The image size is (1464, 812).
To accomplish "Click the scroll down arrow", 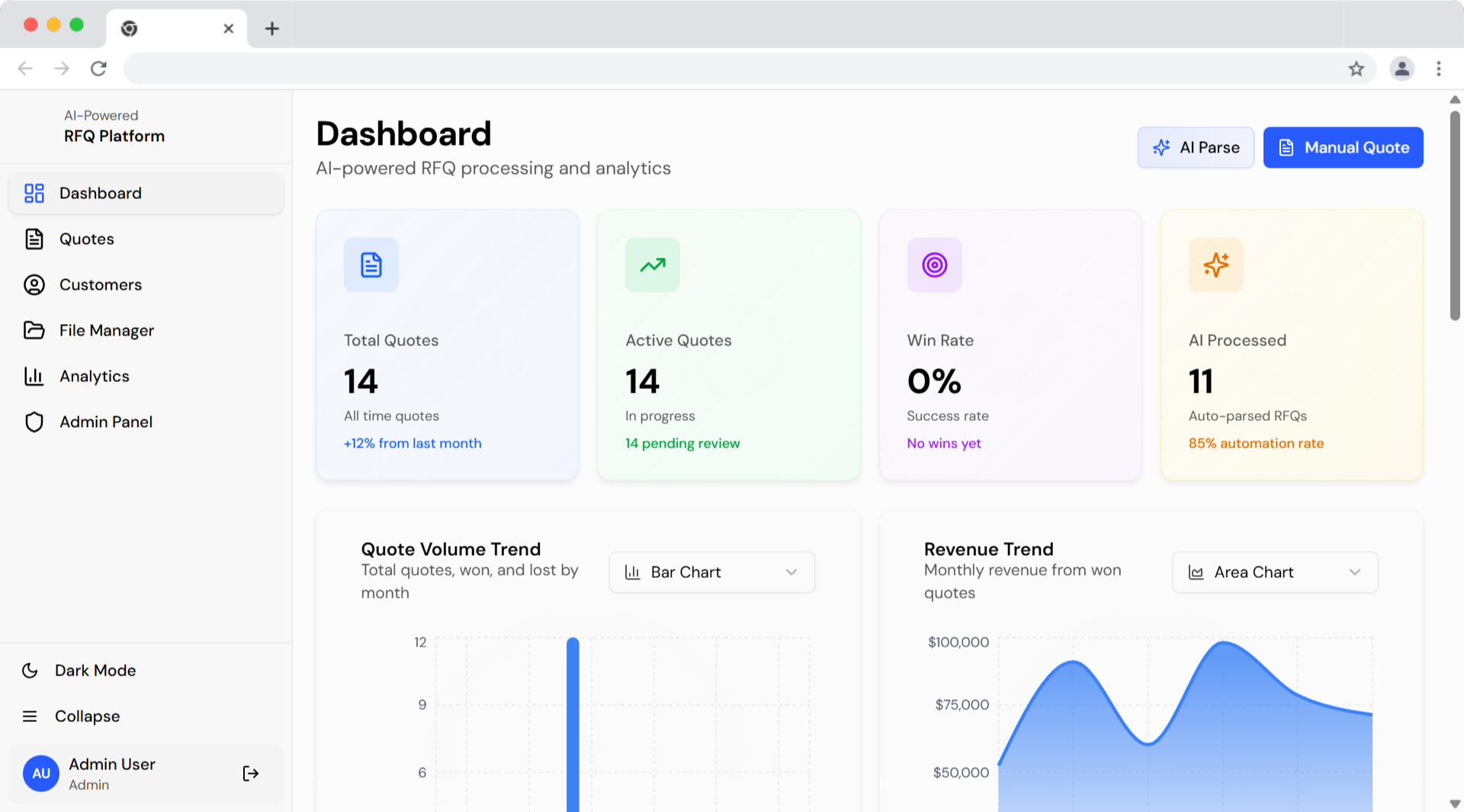I will (x=1455, y=804).
